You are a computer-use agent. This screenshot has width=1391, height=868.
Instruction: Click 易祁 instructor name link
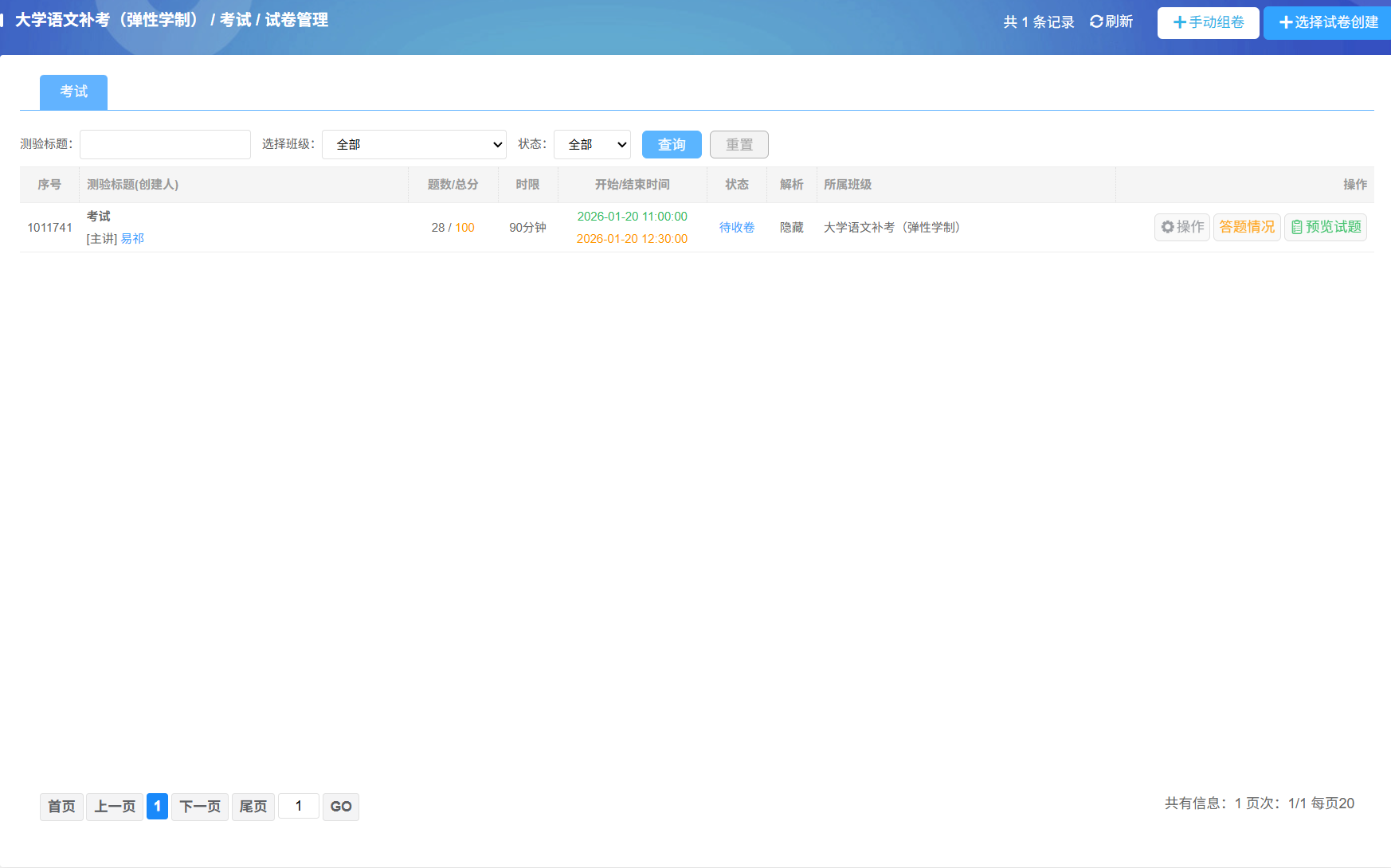pyautogui.click(x=132, y=238)
